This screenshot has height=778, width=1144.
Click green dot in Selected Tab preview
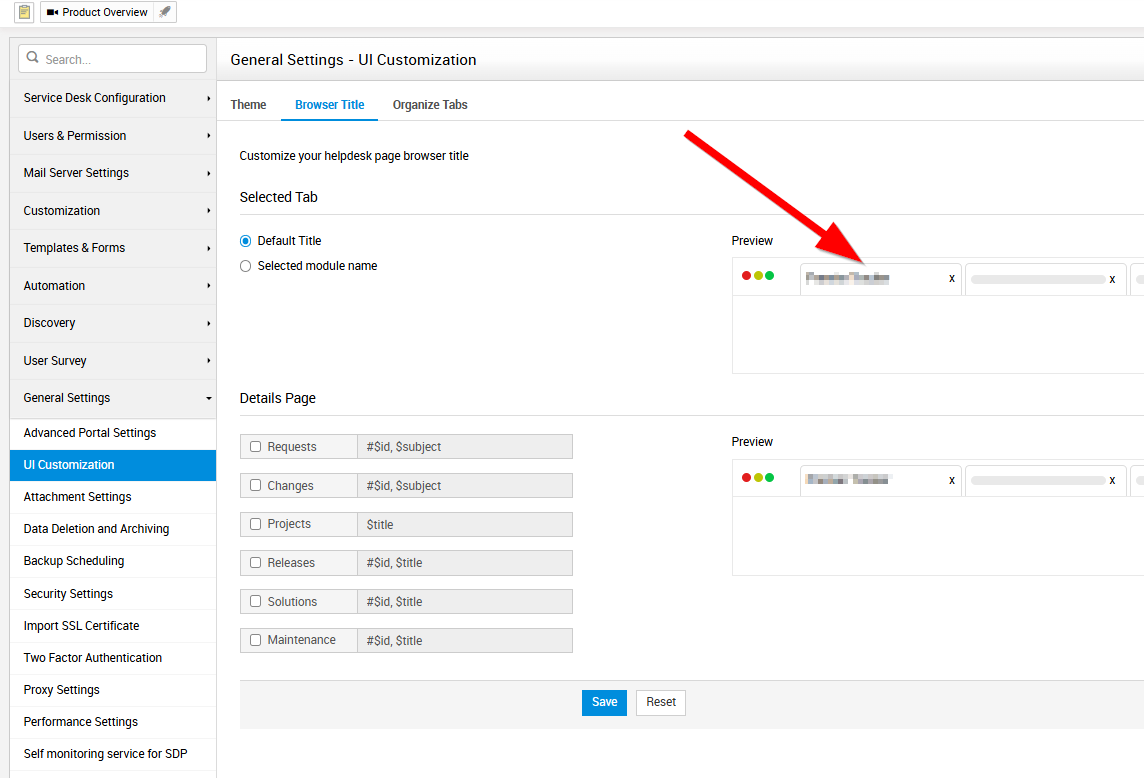(x=770, y=276)
